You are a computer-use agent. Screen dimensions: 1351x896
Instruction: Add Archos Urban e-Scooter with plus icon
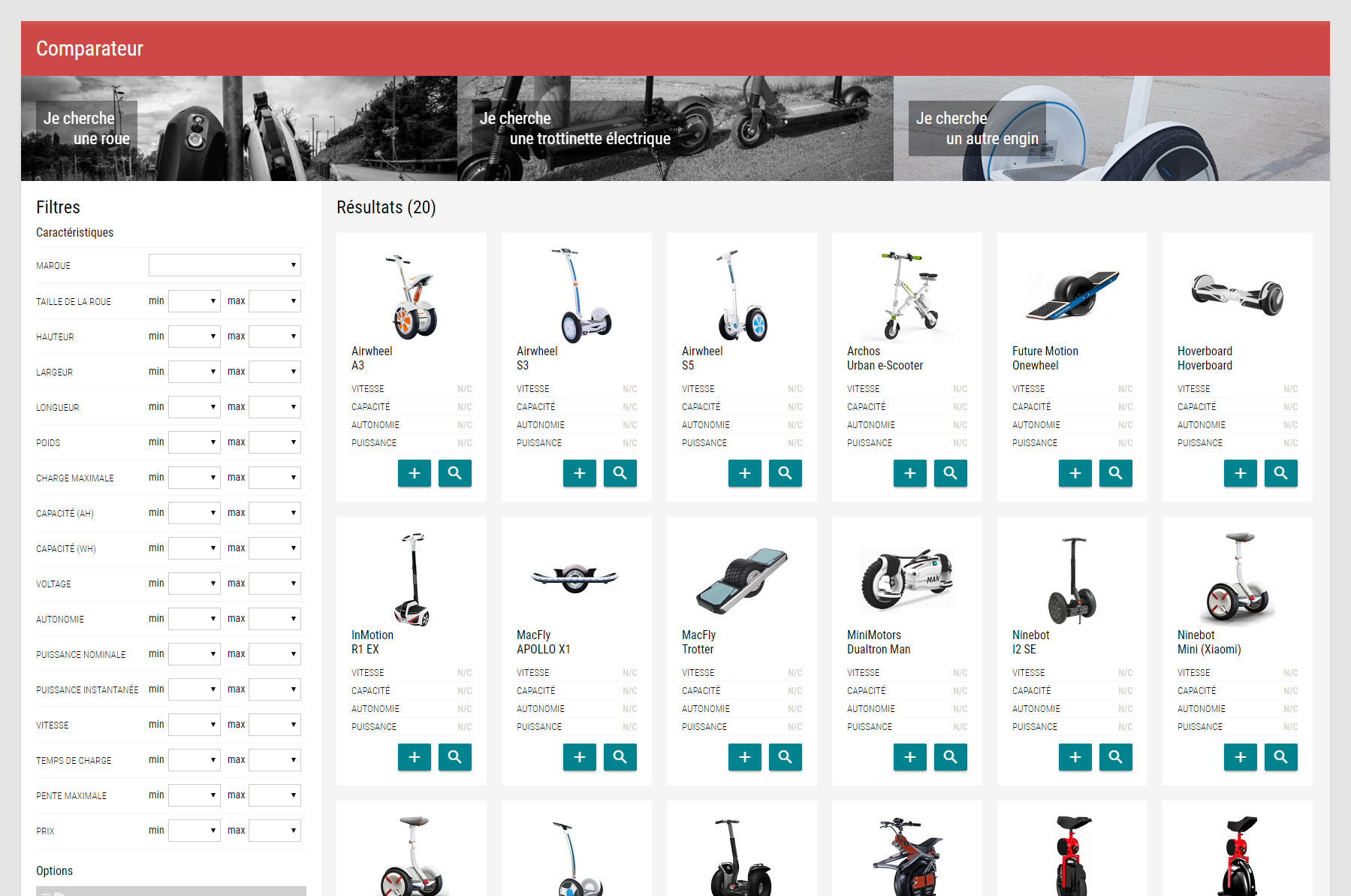pos(910,473)
